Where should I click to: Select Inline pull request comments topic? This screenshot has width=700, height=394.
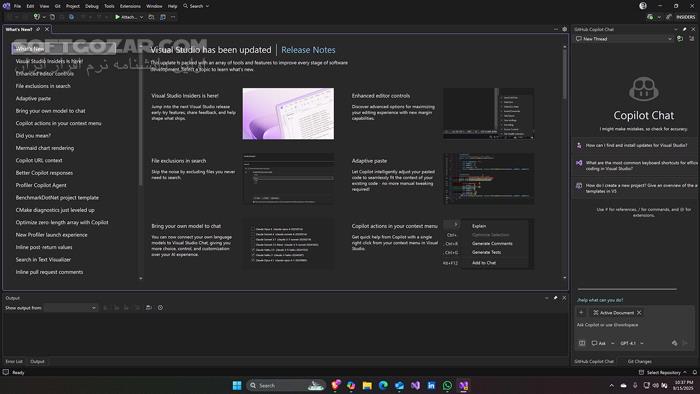(x=49, y=272)
